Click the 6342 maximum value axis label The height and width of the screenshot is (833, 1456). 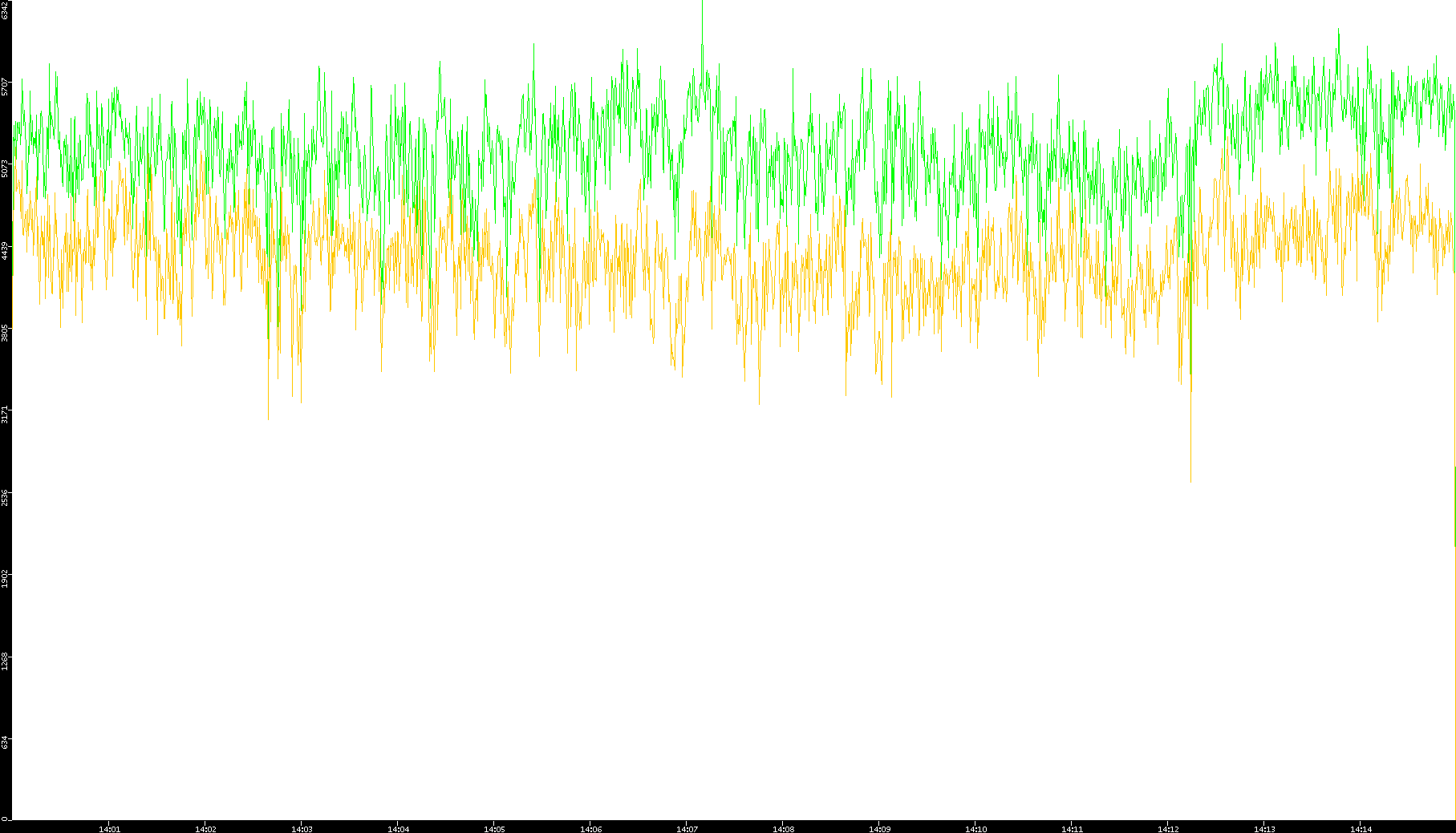click(x=6, y=10)
